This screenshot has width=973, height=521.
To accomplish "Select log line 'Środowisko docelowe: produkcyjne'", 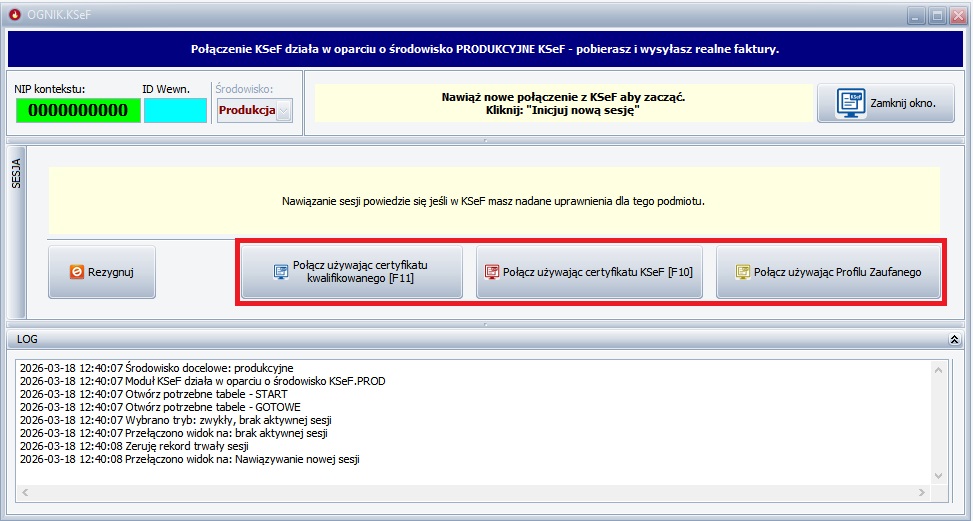I will point(156,368).
